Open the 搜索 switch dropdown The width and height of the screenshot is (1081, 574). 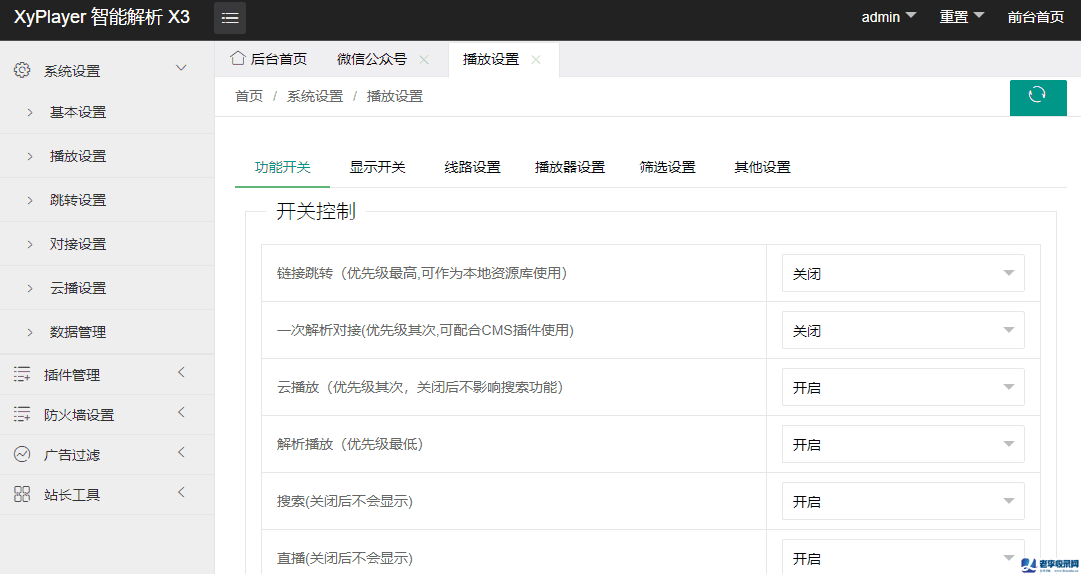tap(902, 501)
